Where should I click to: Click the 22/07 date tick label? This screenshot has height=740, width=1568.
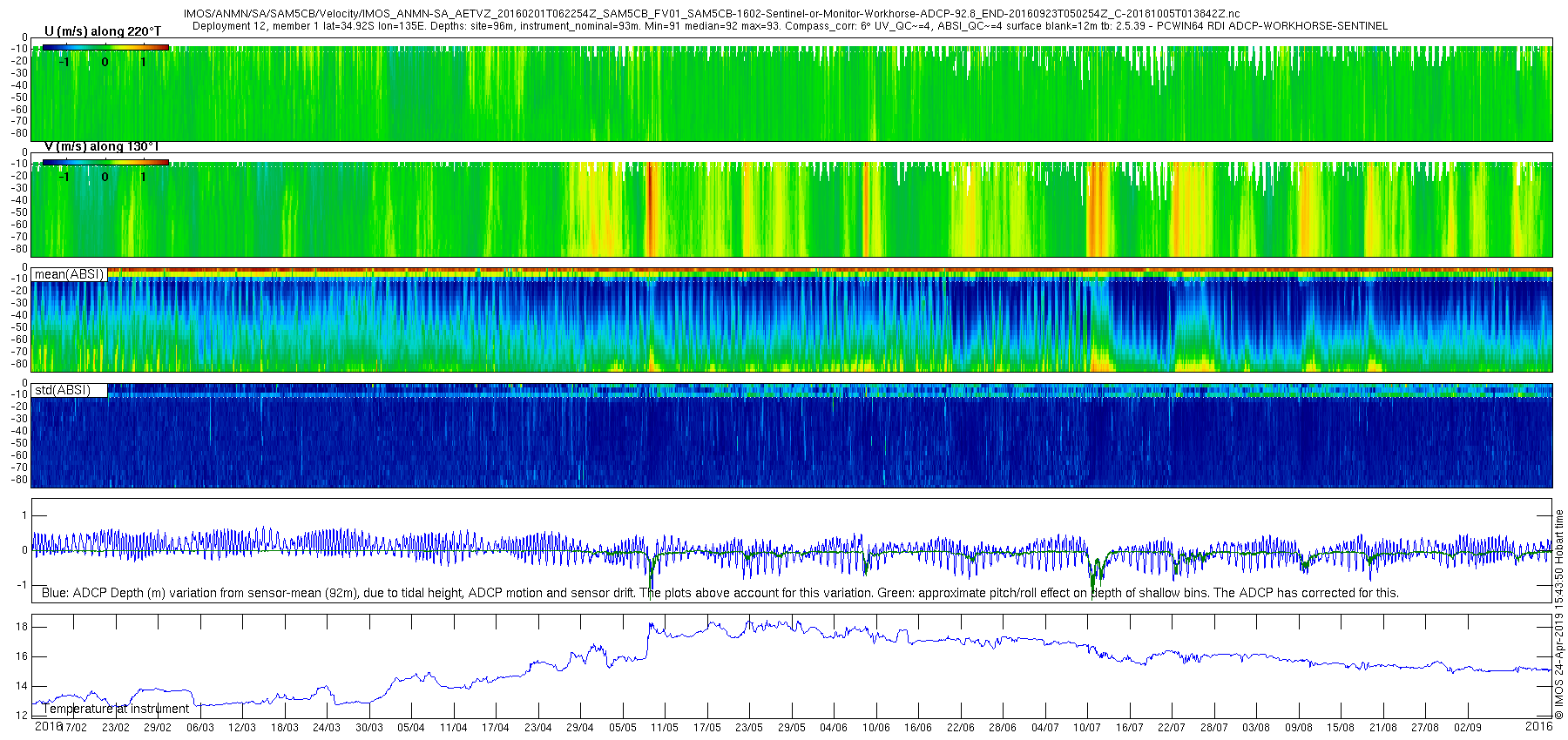click(x=1172, y=728)
